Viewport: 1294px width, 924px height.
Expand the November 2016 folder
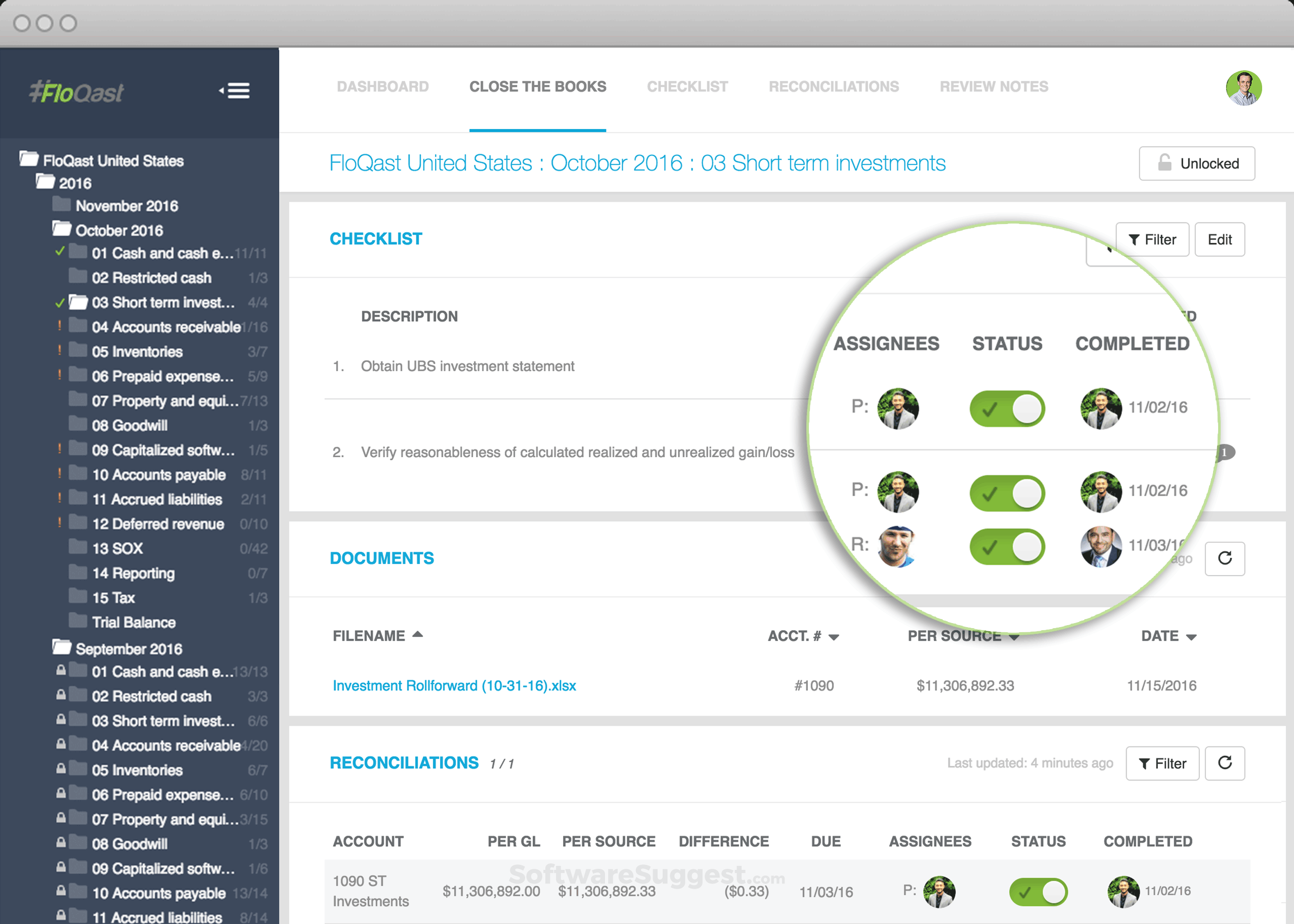126,206
